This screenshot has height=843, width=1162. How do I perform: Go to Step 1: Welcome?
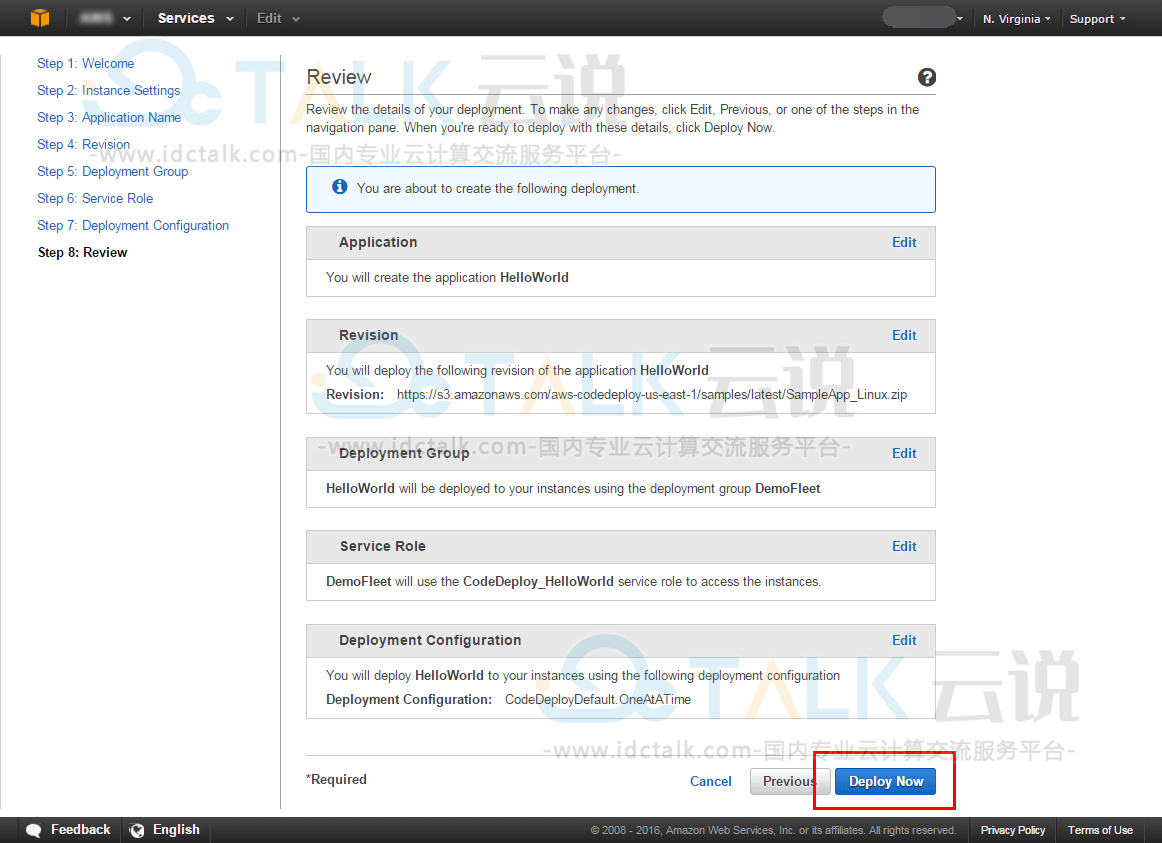point(86,64)
